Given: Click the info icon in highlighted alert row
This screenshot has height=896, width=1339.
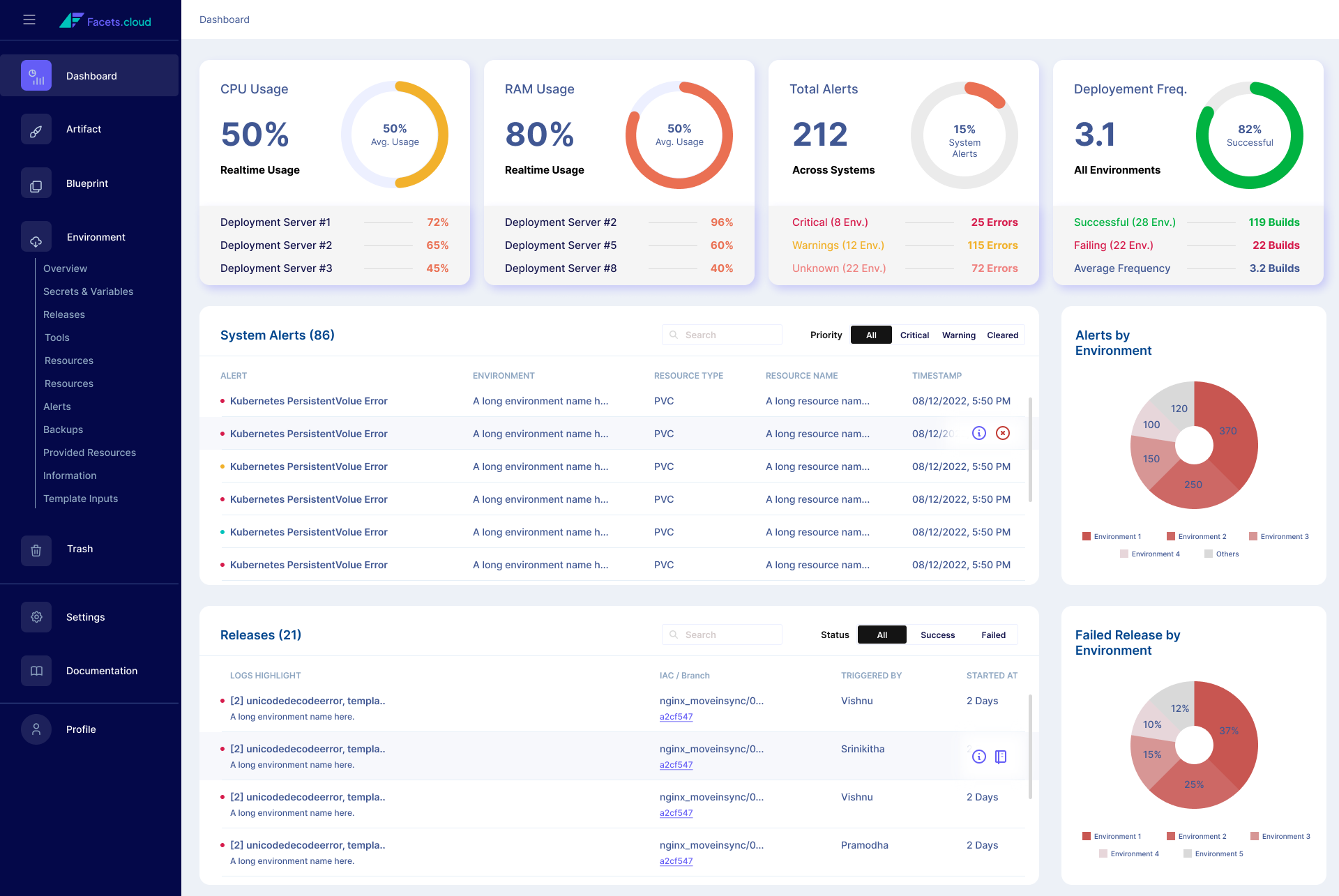Looking at the screenshot, I should [x=979, y=433].
